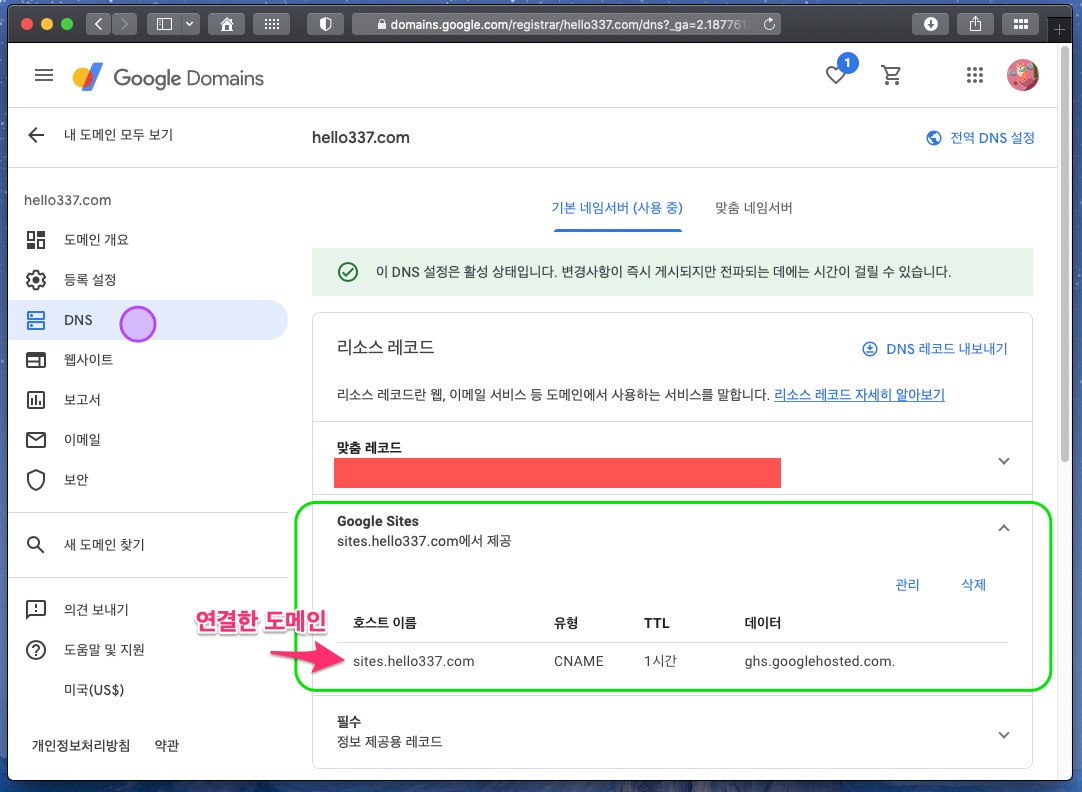Switch to 맞춤 네임서버 tab
The width and height of the screenshot is (1082, 792).
pos(754,208)
